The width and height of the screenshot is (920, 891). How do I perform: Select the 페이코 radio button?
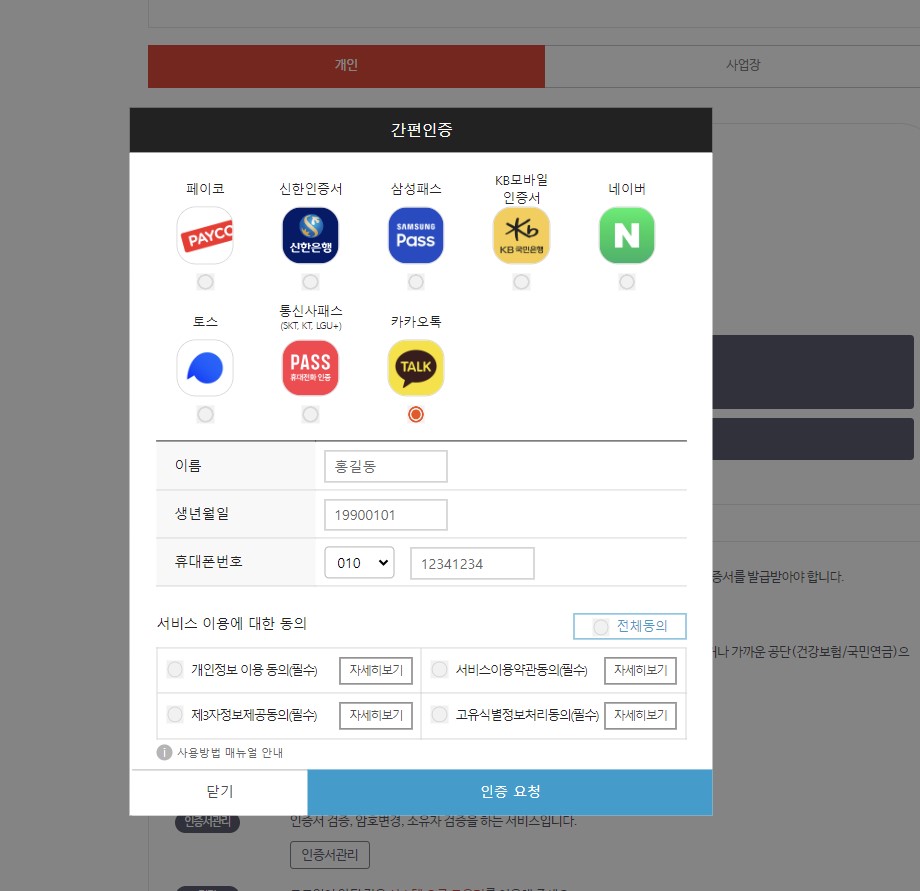[205, 282]
